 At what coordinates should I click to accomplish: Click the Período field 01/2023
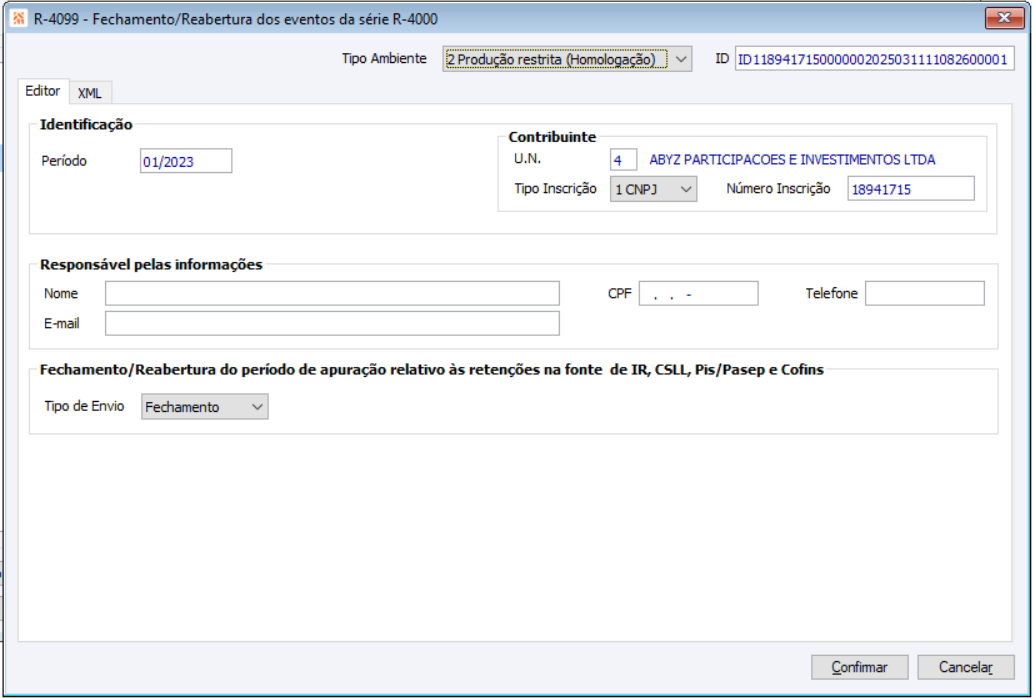click(186, 161)
